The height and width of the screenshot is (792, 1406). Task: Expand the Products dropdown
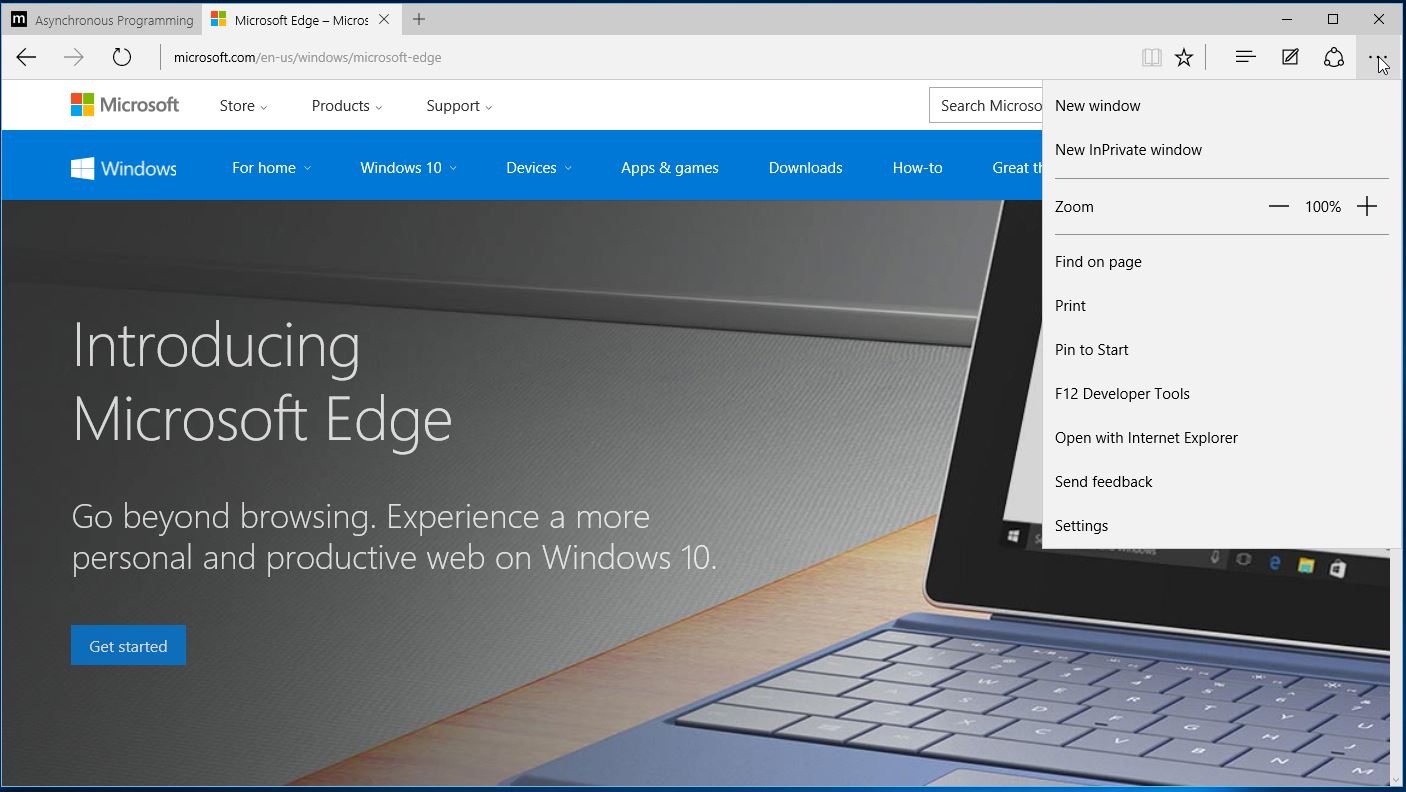pyautogui.click(x=347, y=106)
